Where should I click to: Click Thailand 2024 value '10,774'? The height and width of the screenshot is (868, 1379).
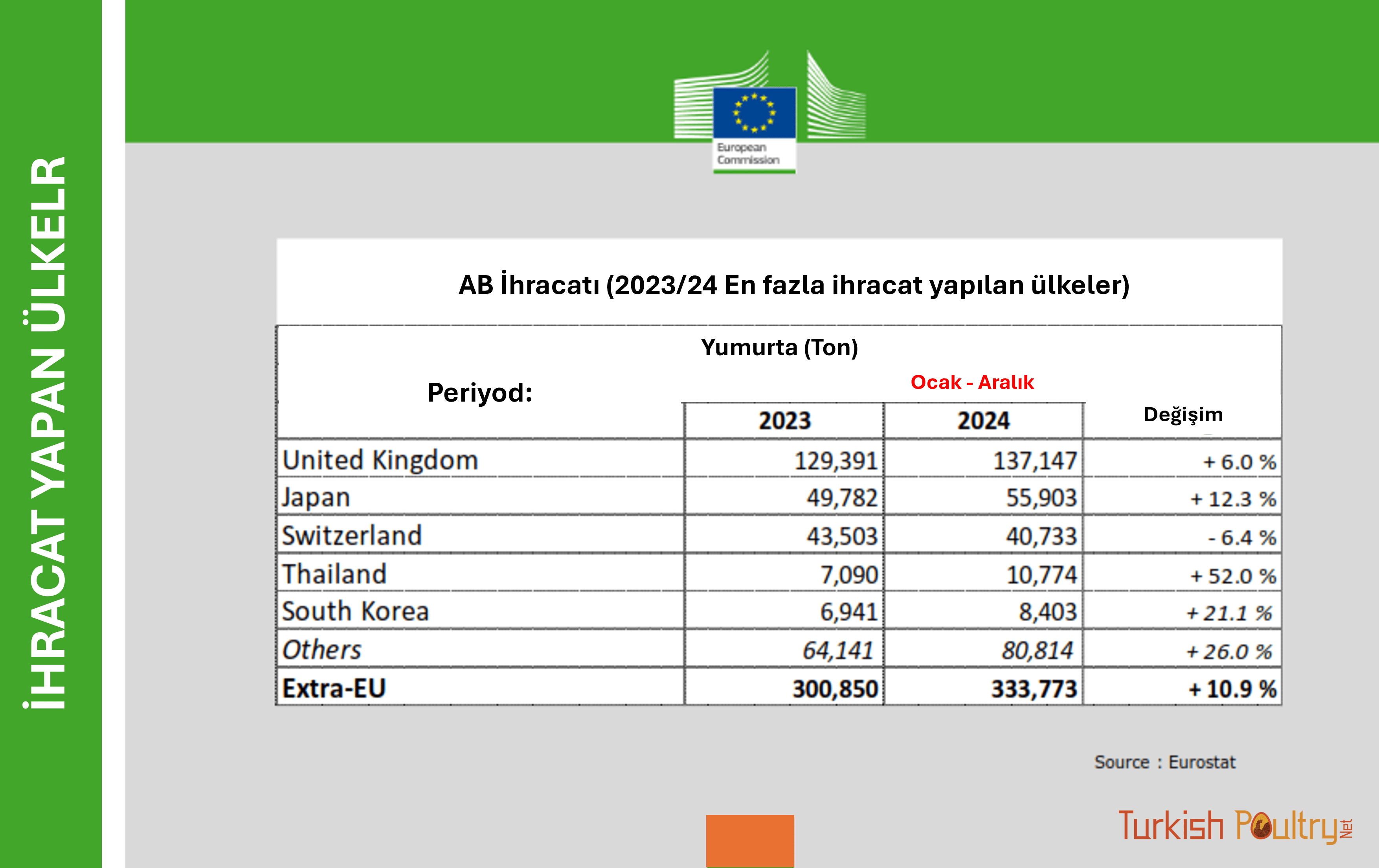[1042, 575]
